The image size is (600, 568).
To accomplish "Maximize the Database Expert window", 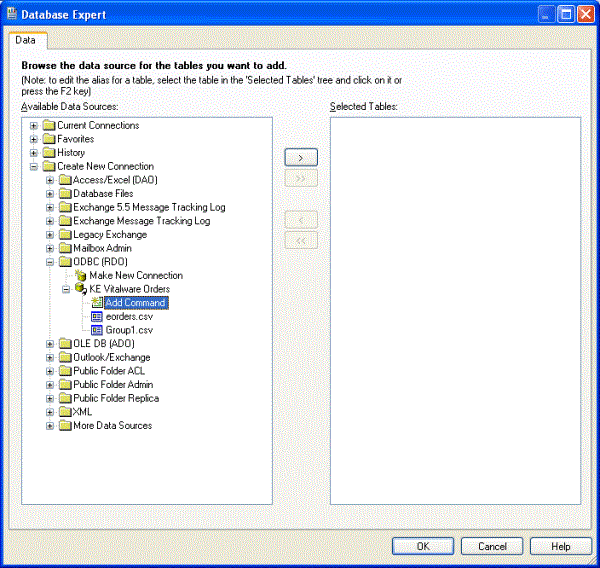I will [x=566, y=15].
